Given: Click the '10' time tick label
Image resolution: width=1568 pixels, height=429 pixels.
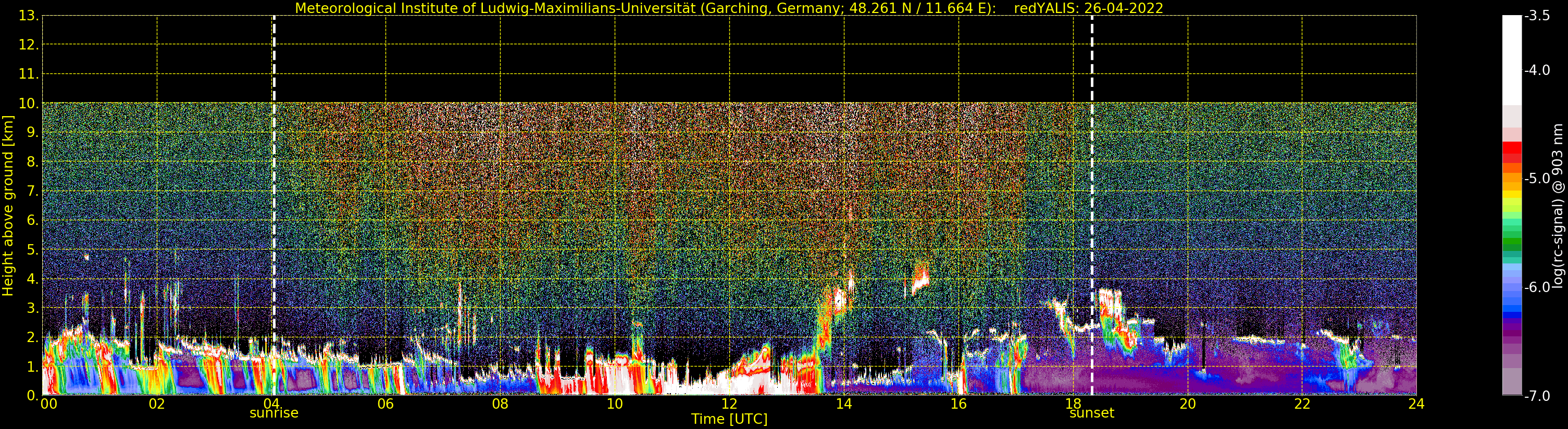Looking at the screenshot, I should 615,404.
